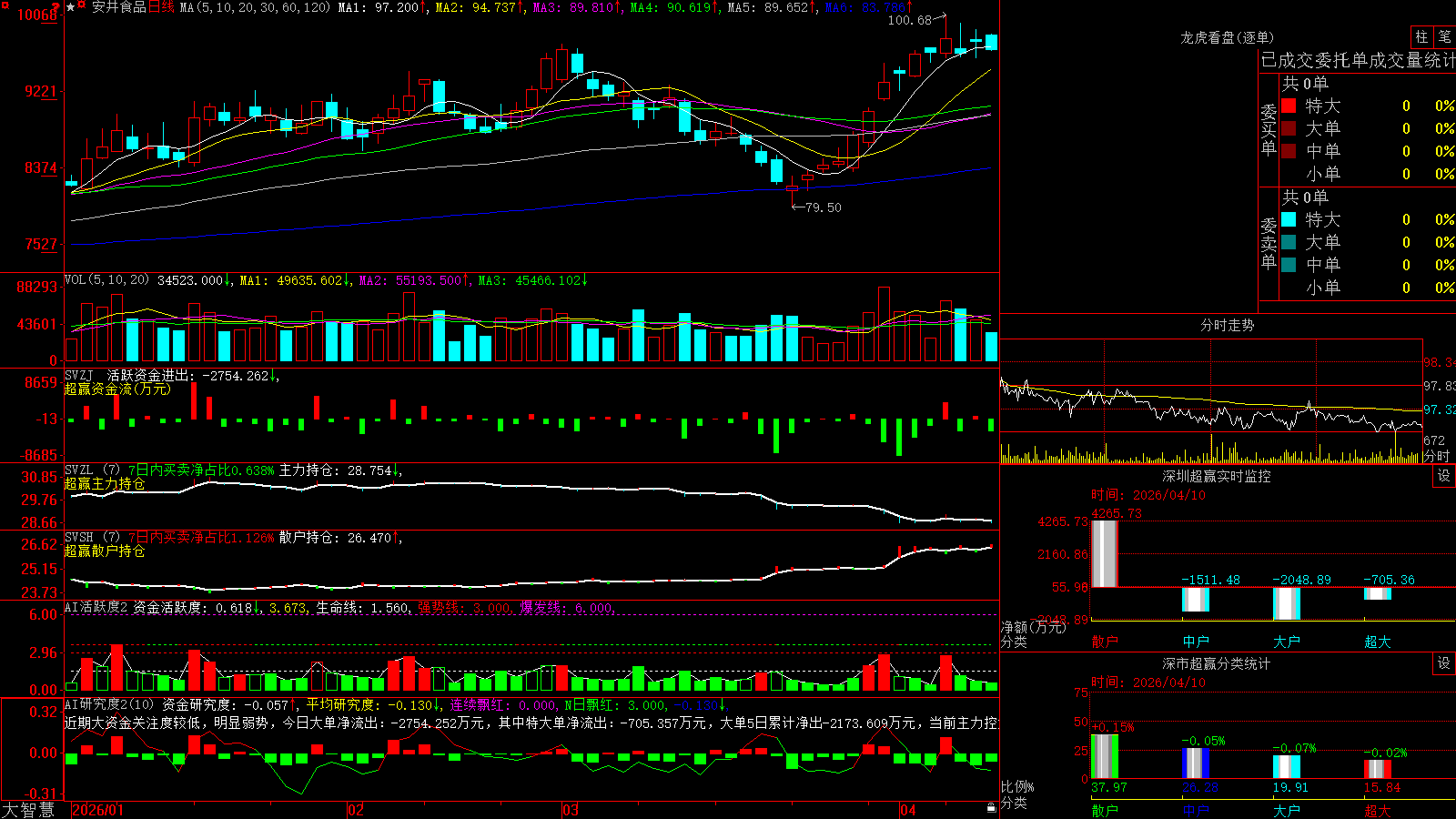Viewport: 1456px width, 819px height.
Task: Jump to the 03 month timeline marker
Action: click(571, 810)
